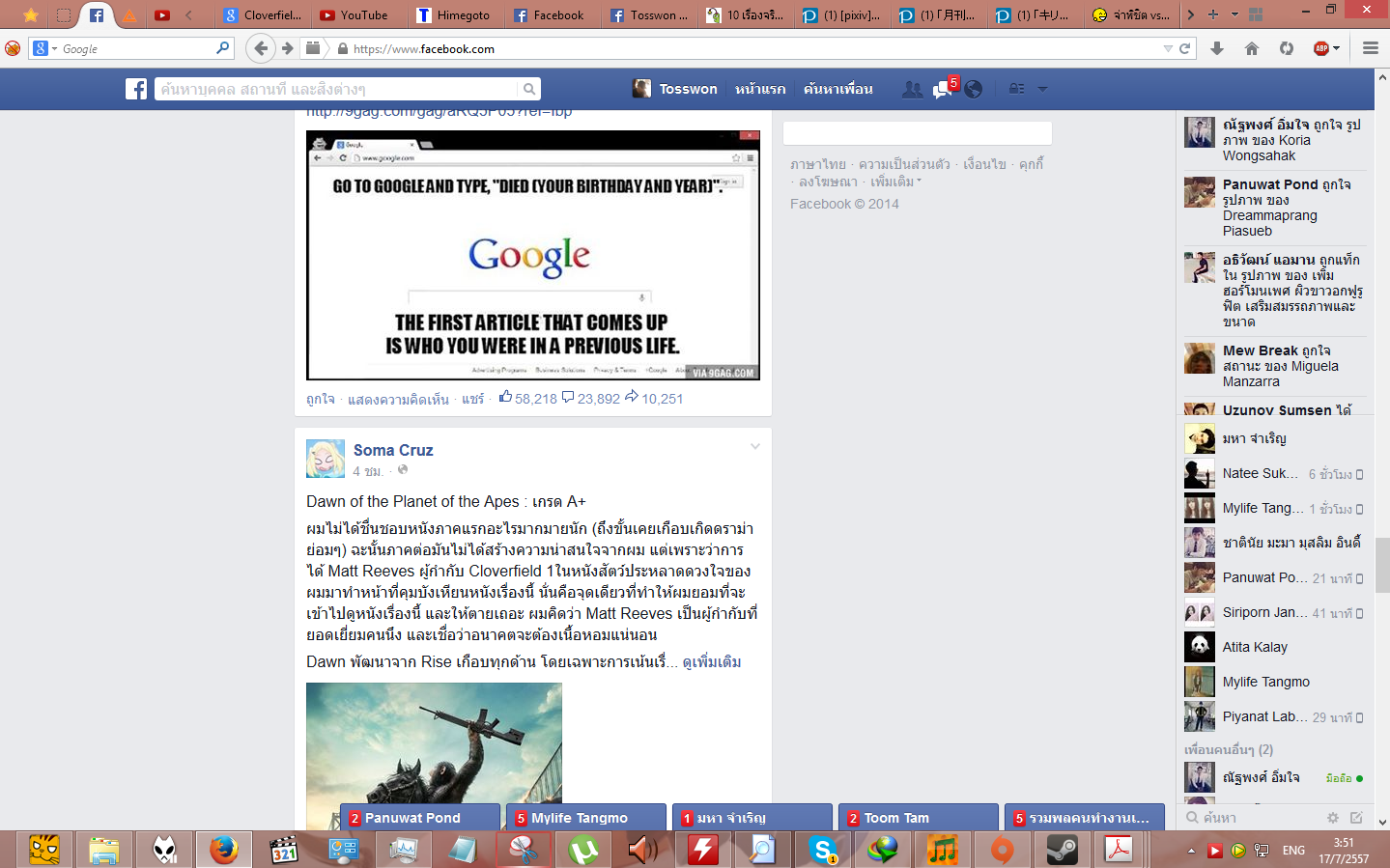Switch to the pinned YouTube icon tab
This screenshot has width=1390, height=868.
click(x=162, y=14)
